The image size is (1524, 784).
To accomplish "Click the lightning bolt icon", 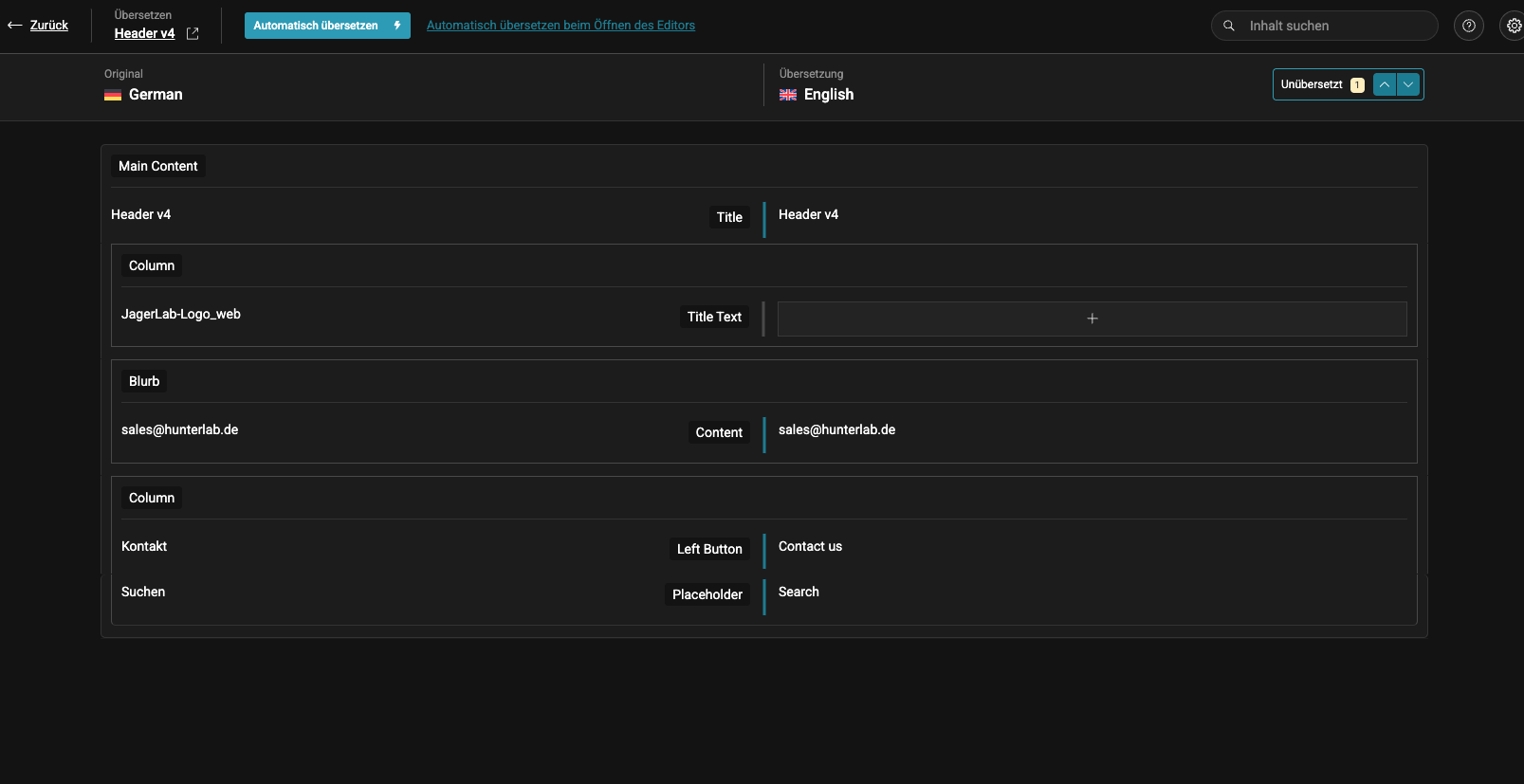I will pos(397,26).
